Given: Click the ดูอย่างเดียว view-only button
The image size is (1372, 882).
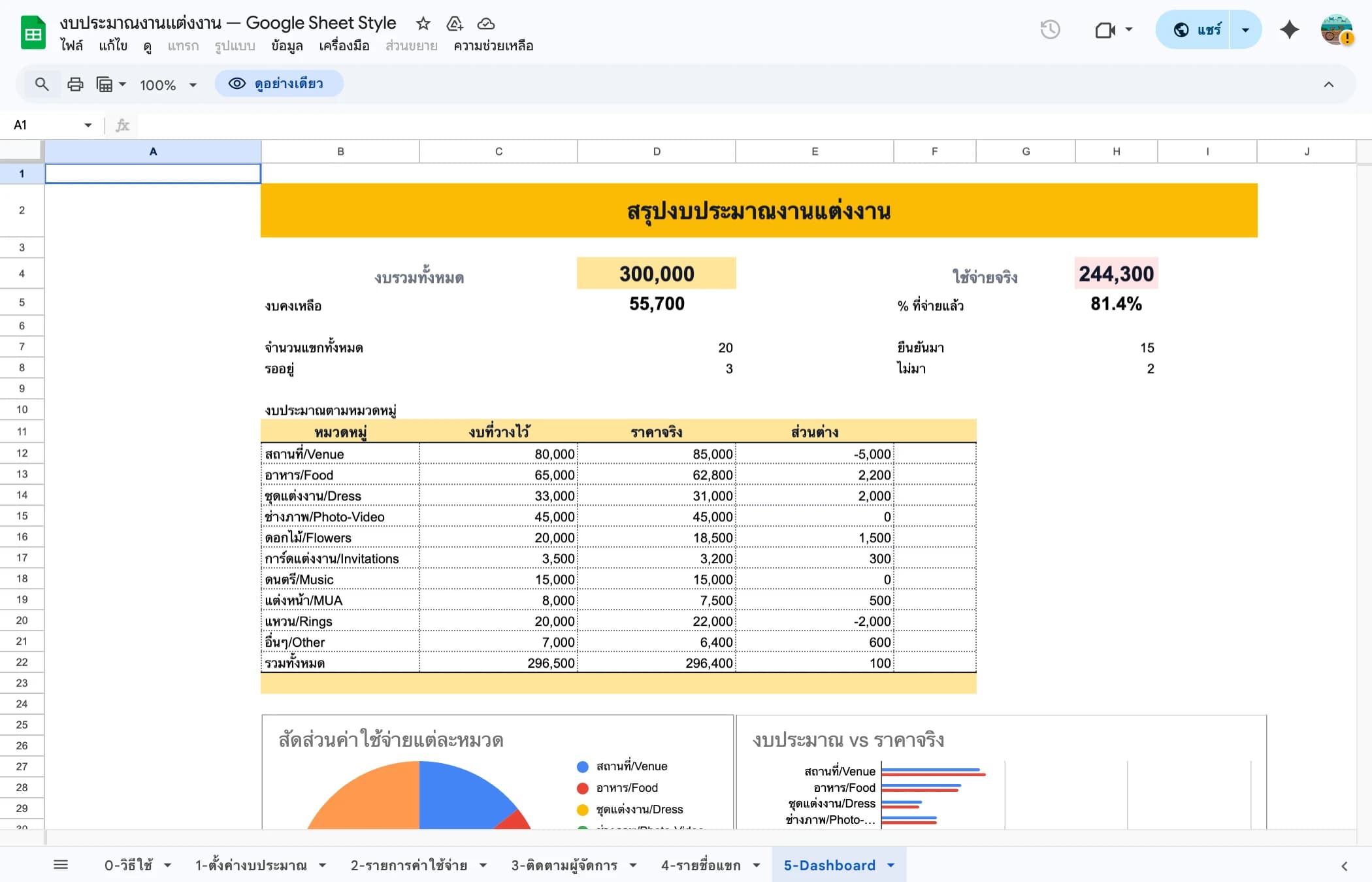Looking at the screenshot, I should coord(279,84).
